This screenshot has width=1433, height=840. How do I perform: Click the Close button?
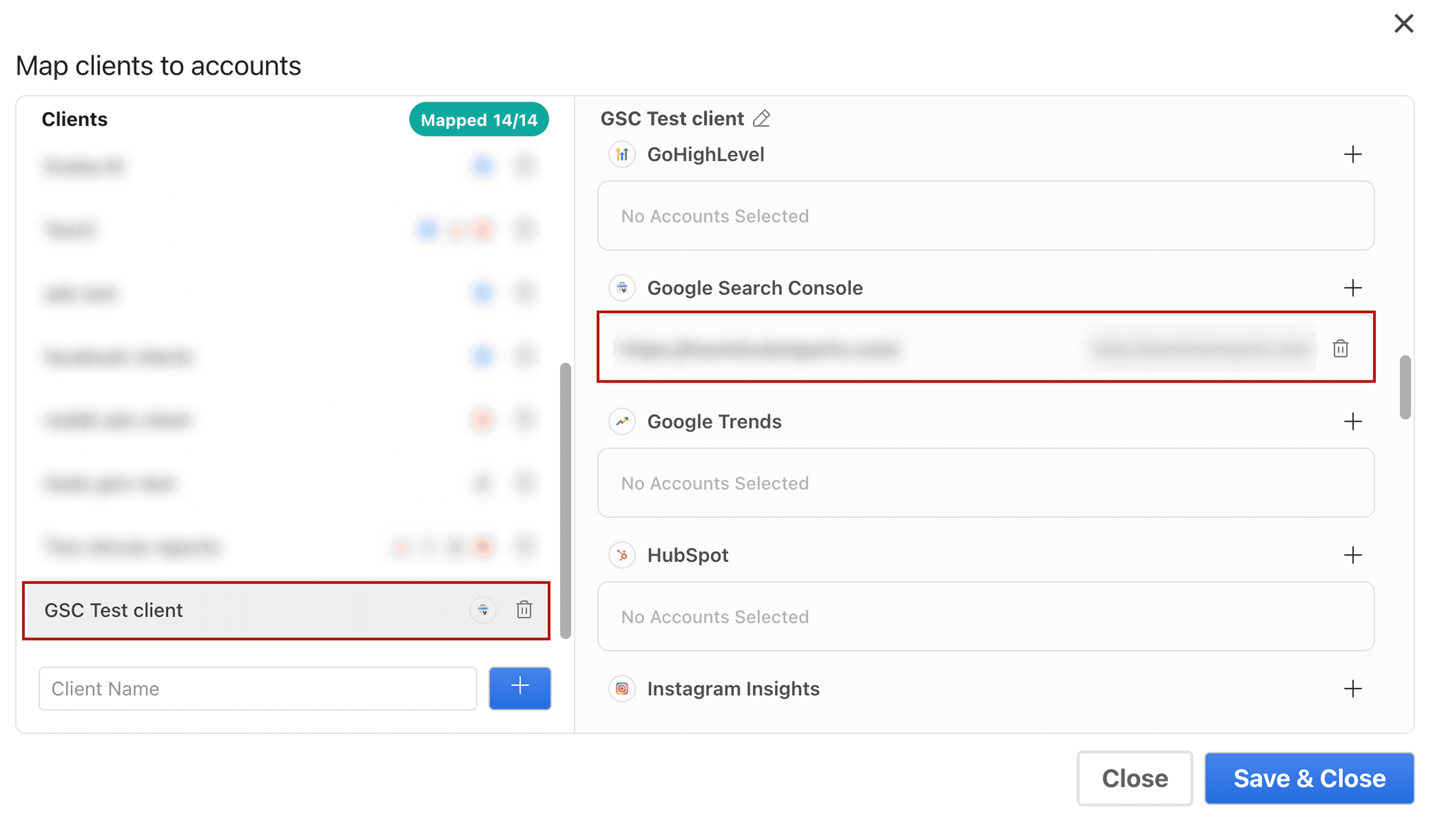pos(1134,778)
